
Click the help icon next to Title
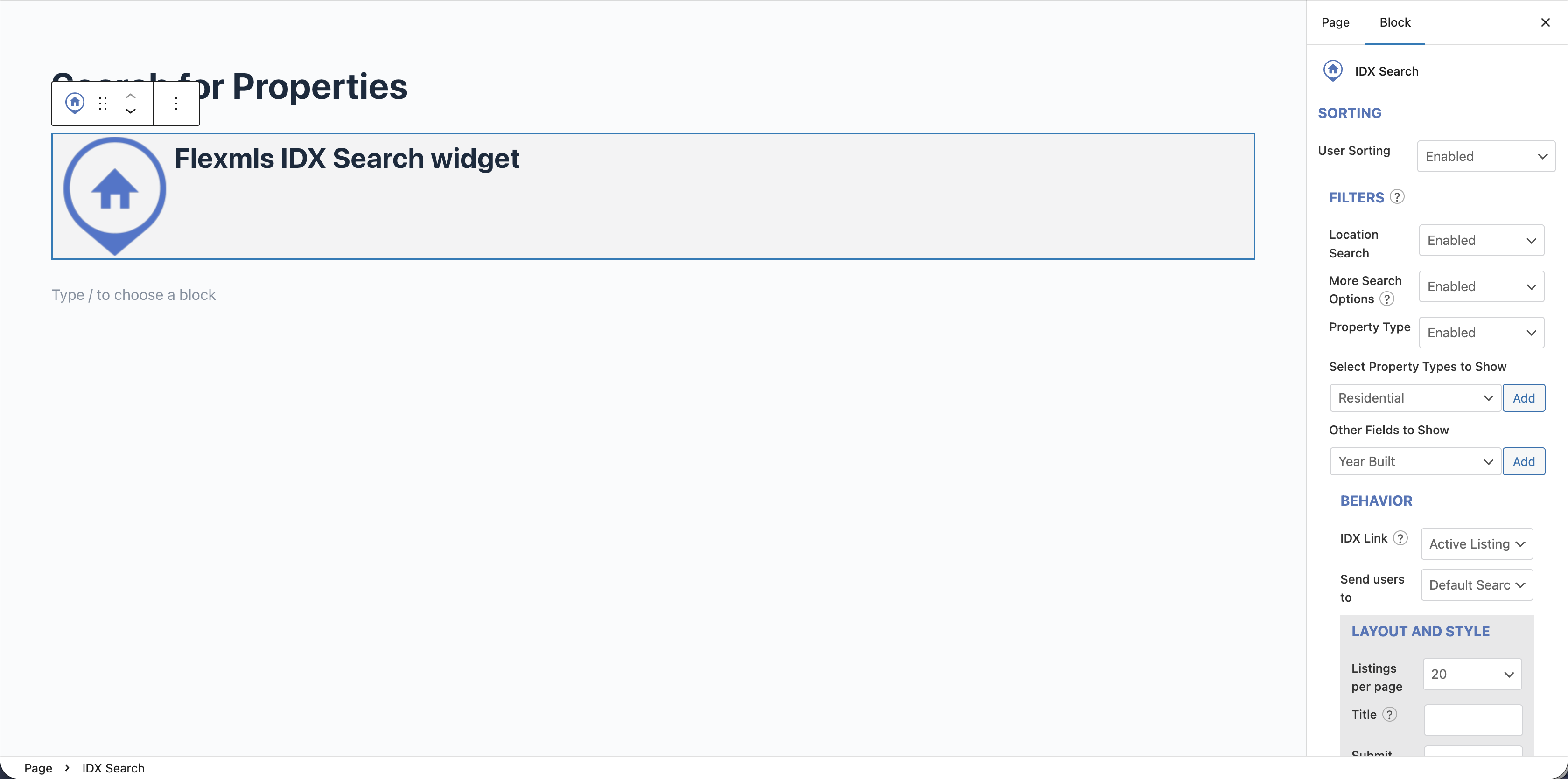[1389, 715]
